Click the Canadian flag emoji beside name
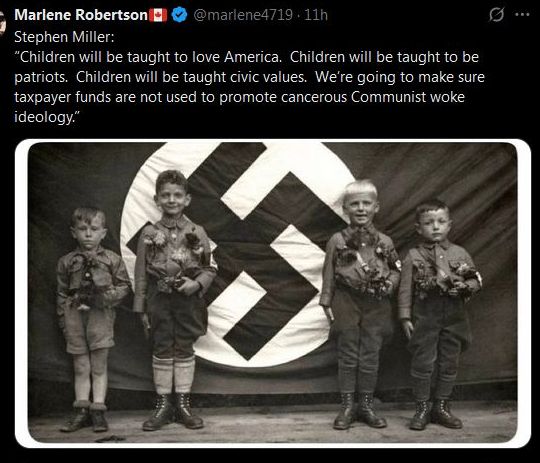This screenshot has width=540, height=463. point(158,15)
